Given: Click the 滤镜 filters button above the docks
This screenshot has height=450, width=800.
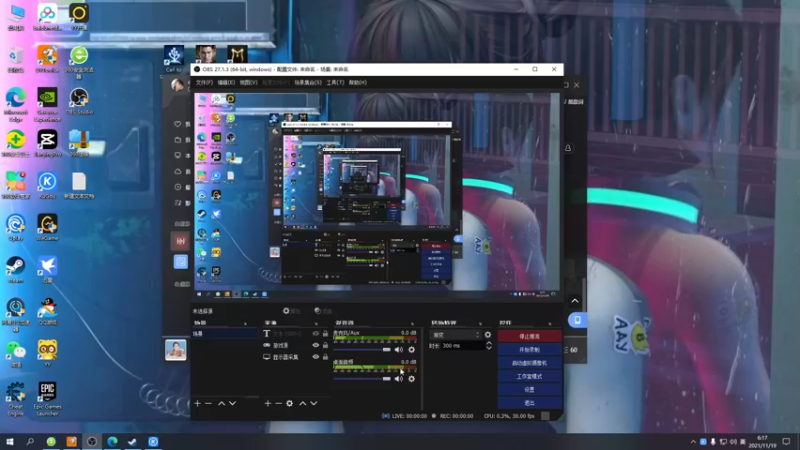Looking at the screenshot, I should [323, 311].
